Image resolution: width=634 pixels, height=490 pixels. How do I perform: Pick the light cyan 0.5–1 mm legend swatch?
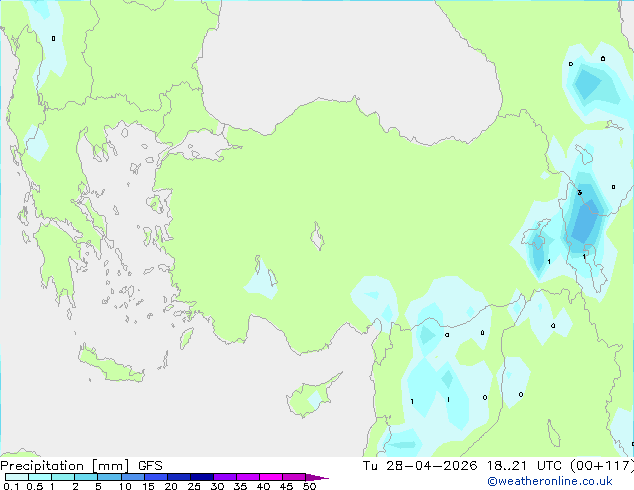(x=40, y=477)
